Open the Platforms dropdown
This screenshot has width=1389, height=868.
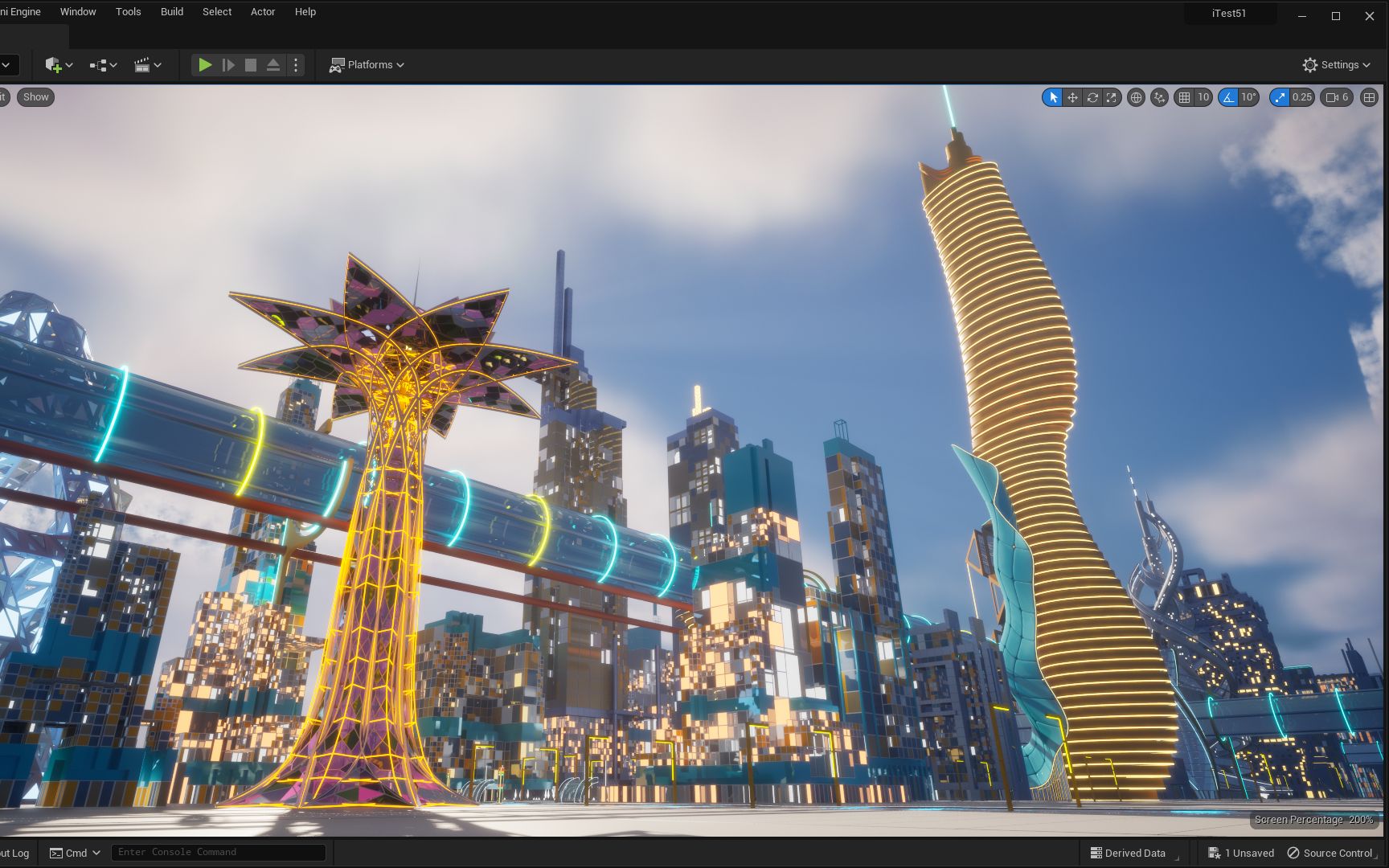[x=367, y=65]
